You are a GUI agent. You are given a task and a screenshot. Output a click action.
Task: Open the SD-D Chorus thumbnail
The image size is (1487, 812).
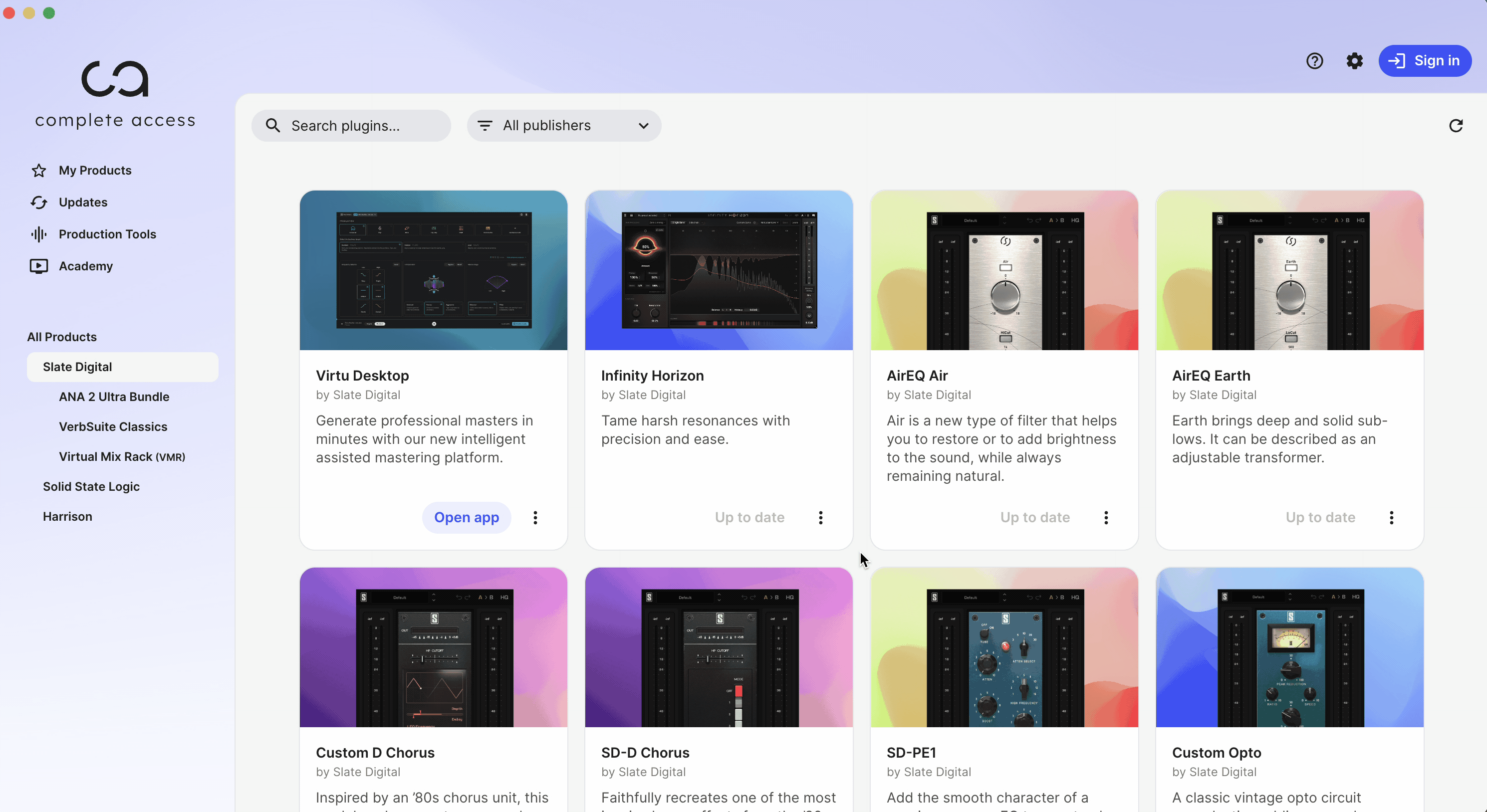[x=719, y=647]
